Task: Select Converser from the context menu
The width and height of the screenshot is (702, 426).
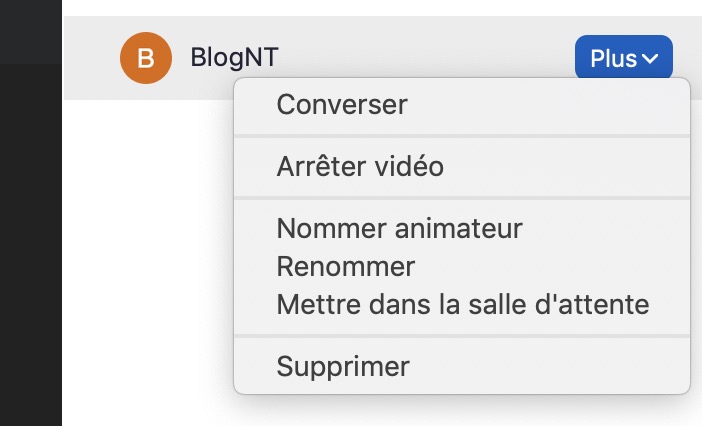Action: [x=342, y=104]
